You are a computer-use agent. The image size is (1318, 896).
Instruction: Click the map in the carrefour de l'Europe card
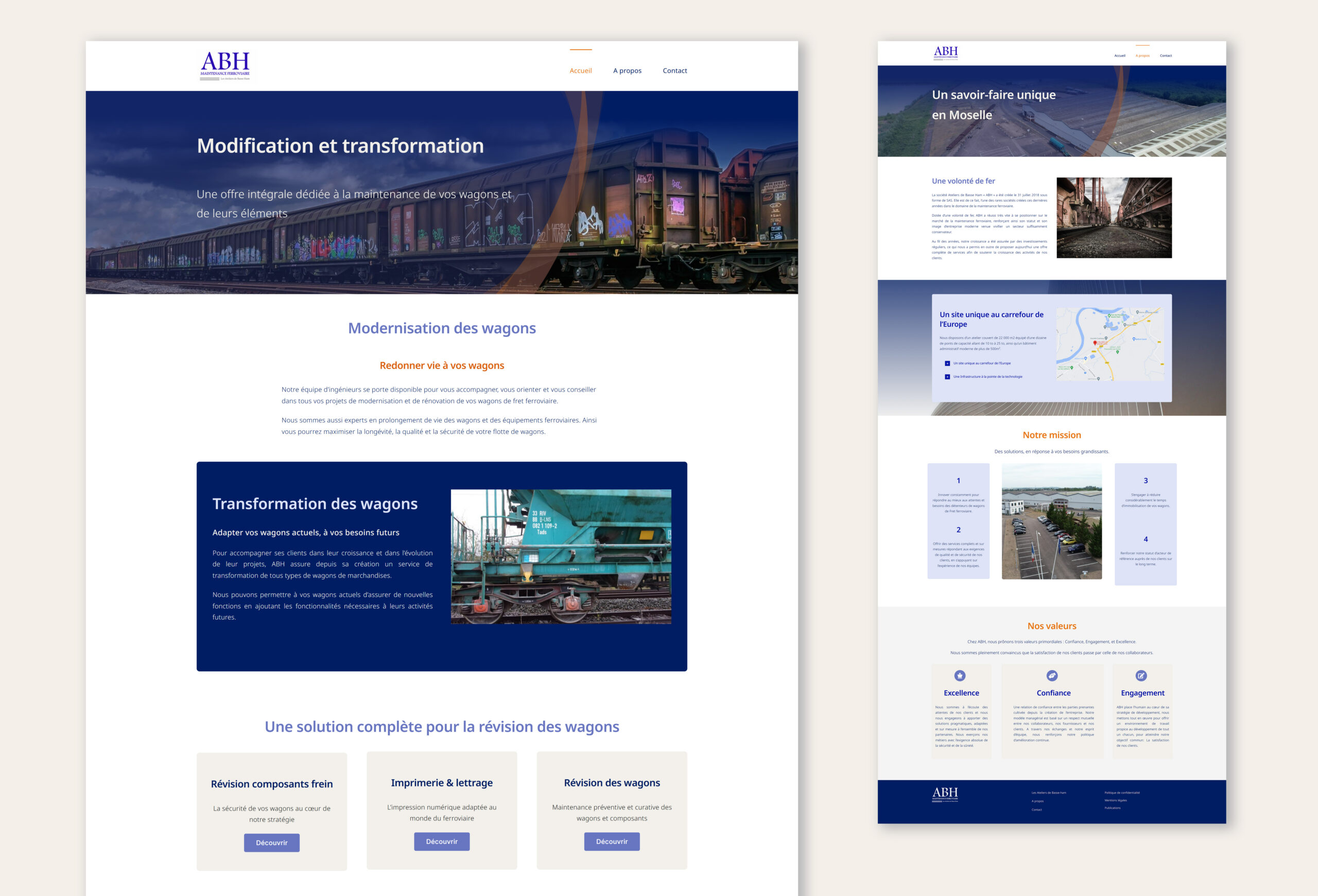(x=1111, y=344)
